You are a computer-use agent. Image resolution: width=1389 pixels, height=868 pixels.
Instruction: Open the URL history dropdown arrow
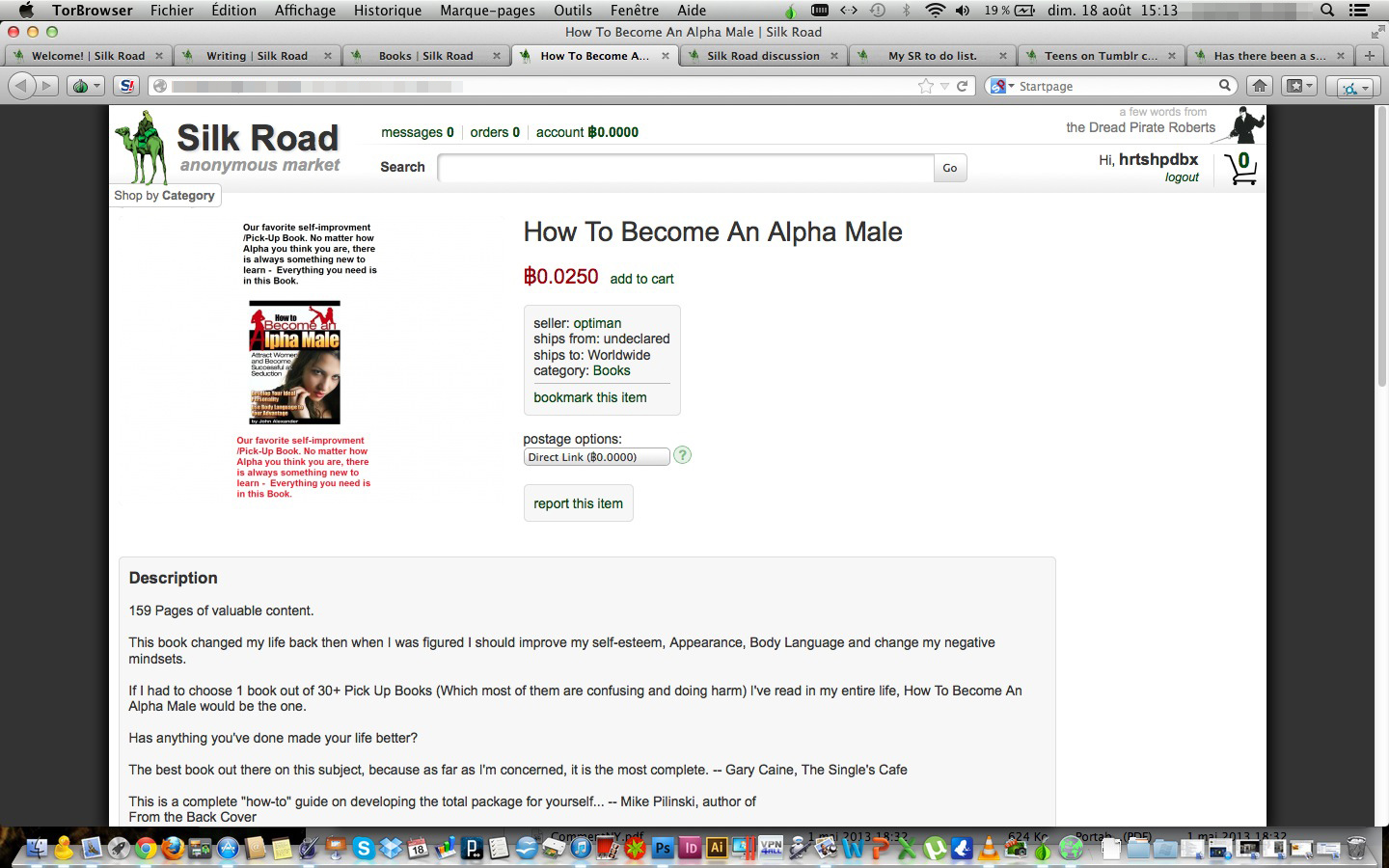pos(944,87)
